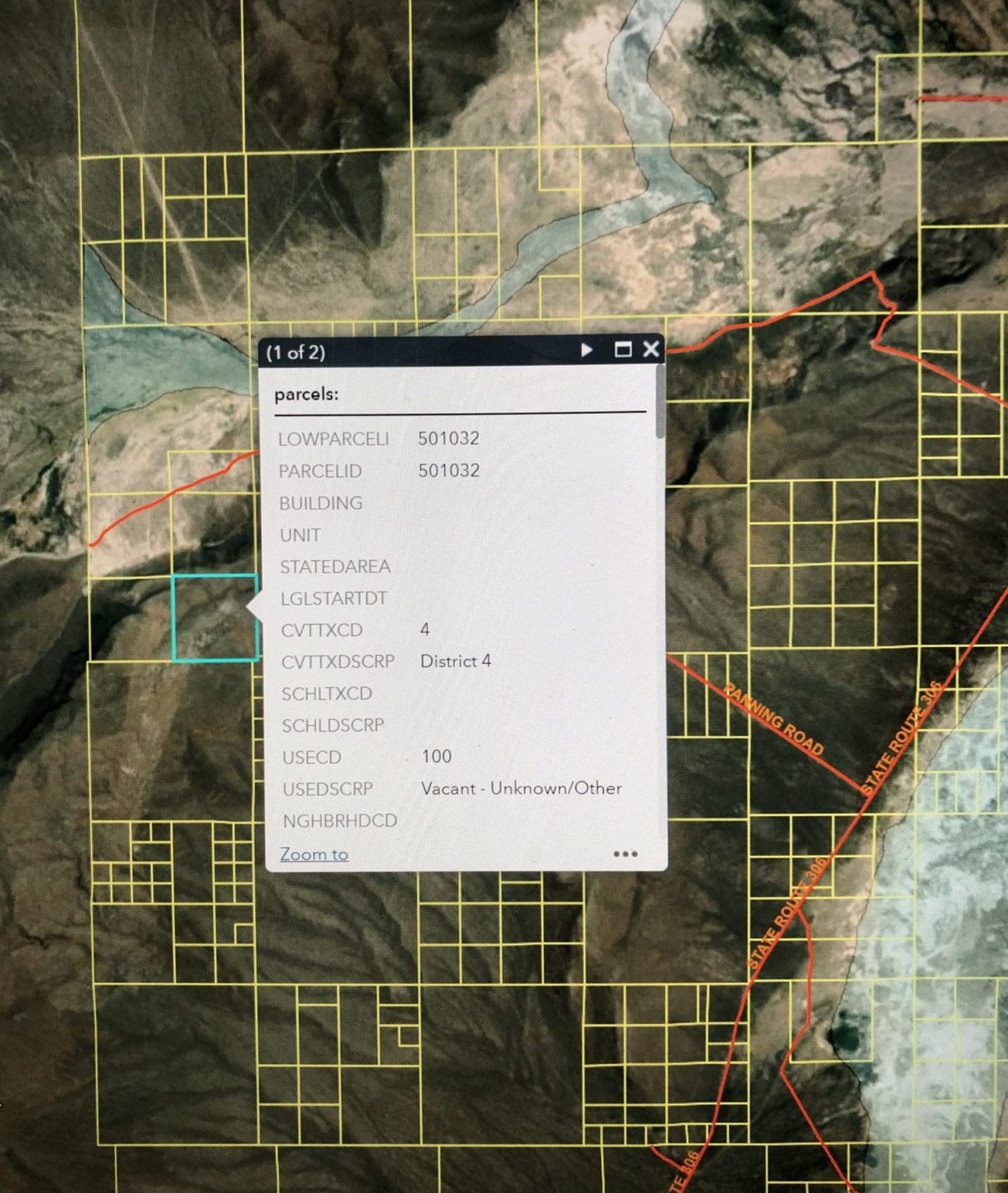Open the ellipsis actions menu in popup
The width and height of the screenshot is (1008, 1193).
tap(625, 854)
